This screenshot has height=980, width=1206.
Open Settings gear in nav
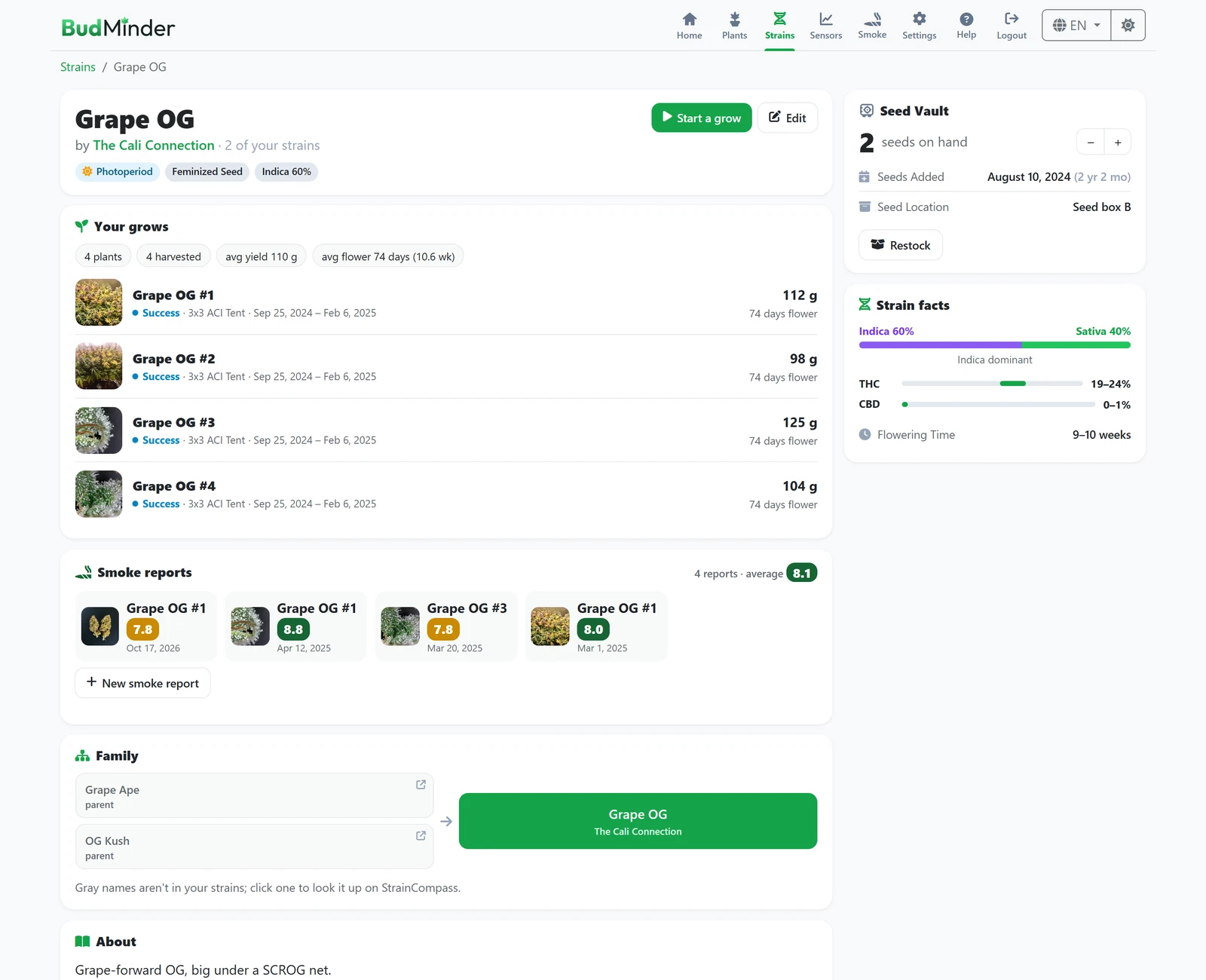(x=919, y=19)
